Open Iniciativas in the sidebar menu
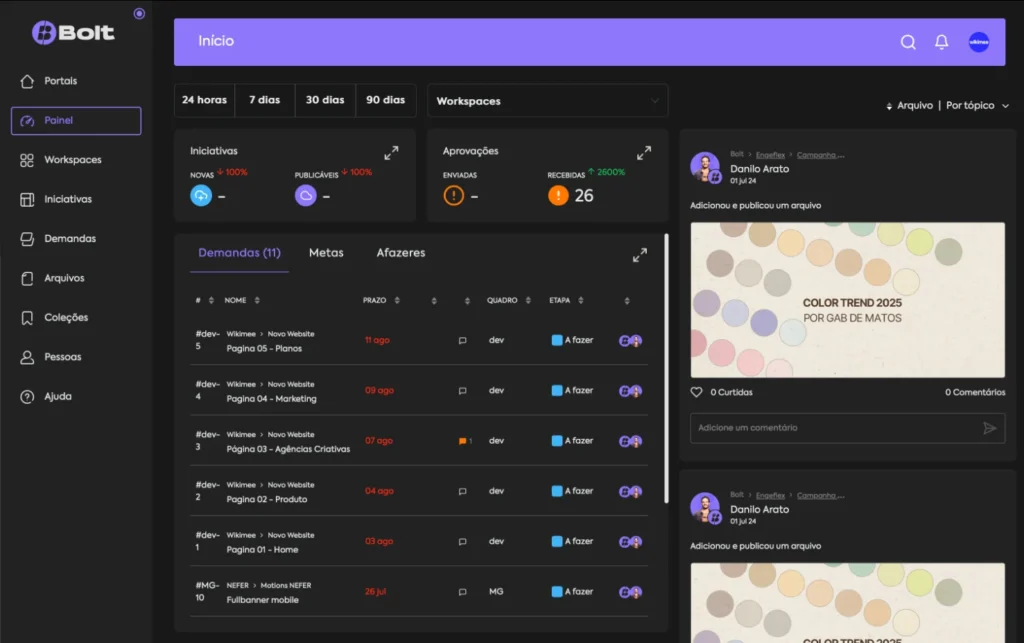This screenshot has height=643, width=1024. (68, 199)
